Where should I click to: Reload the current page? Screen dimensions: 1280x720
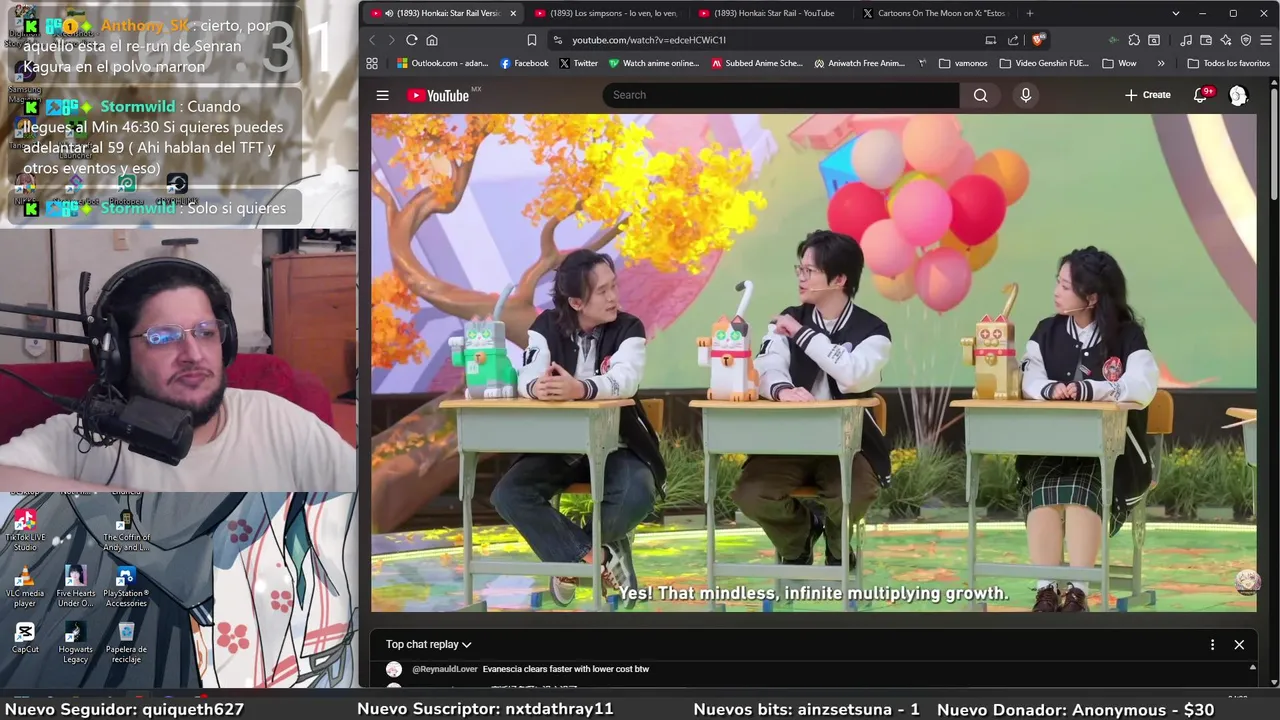coord(411,40)
